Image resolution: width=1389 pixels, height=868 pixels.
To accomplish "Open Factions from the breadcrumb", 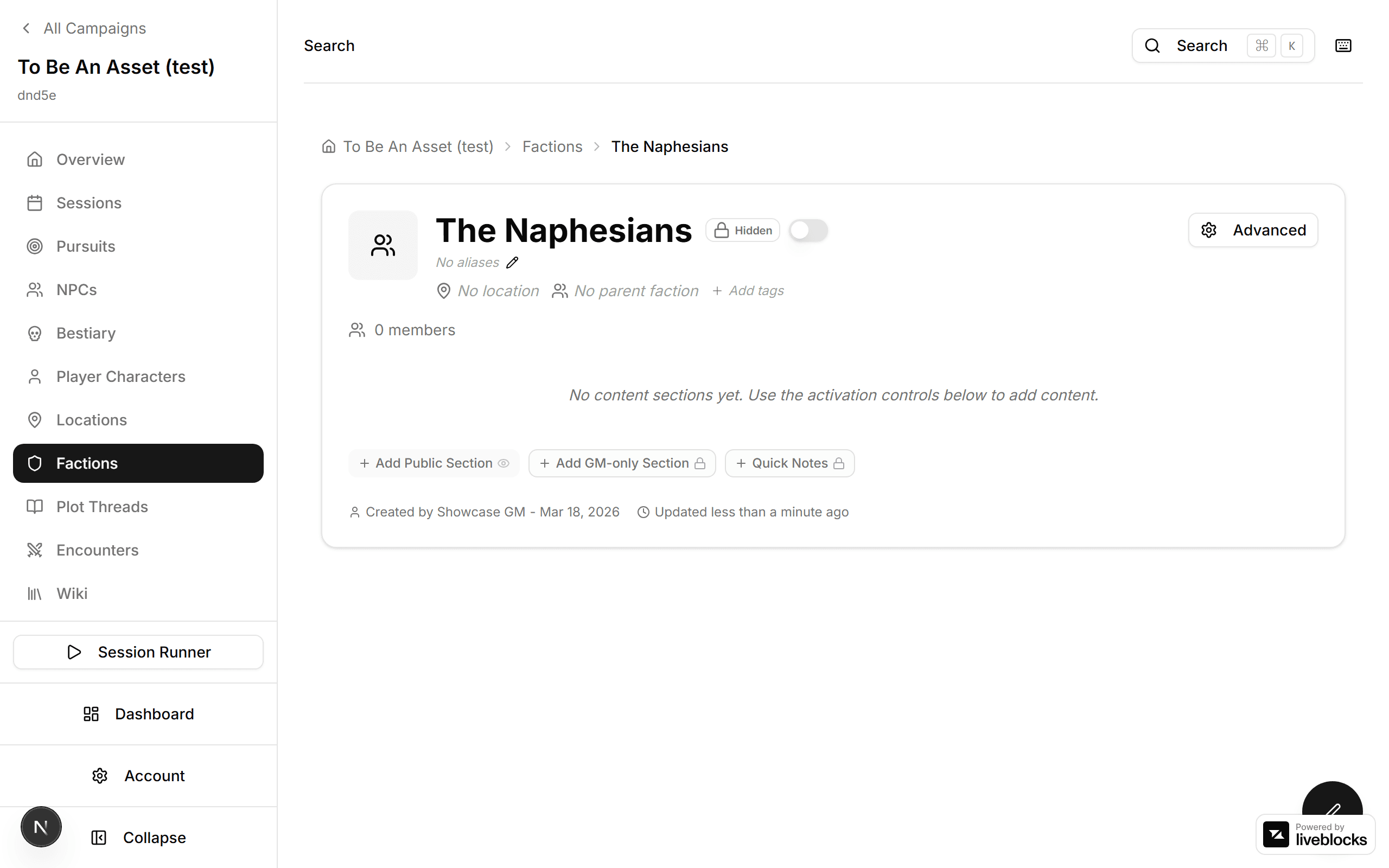I will pyautogui.click(x=552, y=146).
